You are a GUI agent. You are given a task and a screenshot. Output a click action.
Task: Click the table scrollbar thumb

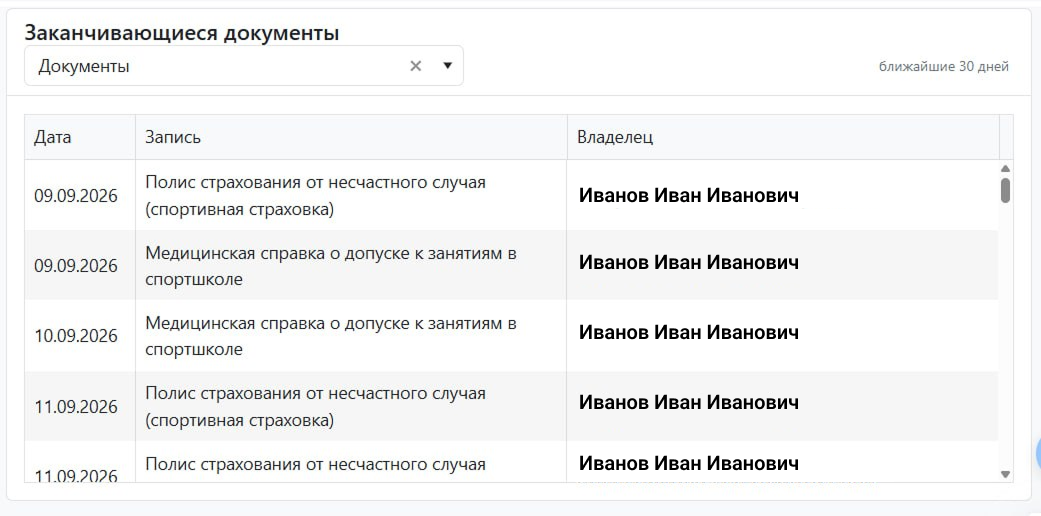[1005, 190]
